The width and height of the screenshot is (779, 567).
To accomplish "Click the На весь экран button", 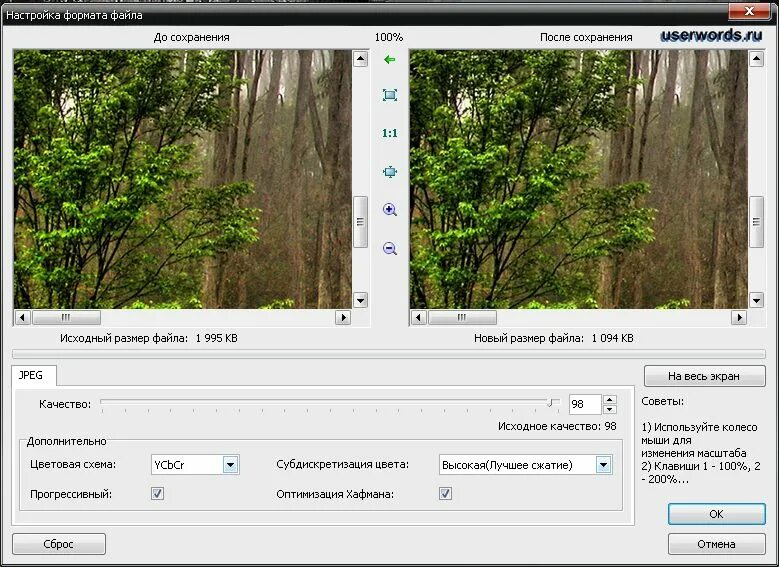I will (704, 376).
